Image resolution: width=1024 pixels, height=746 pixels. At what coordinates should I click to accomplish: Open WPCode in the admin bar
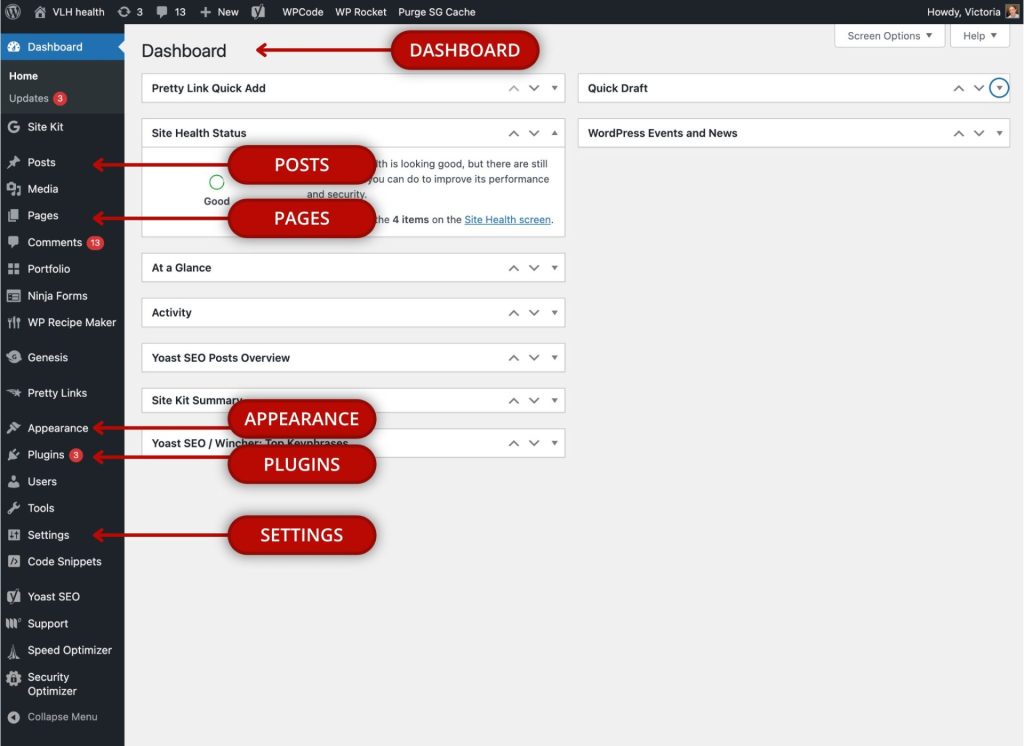[x=302, y=12]
